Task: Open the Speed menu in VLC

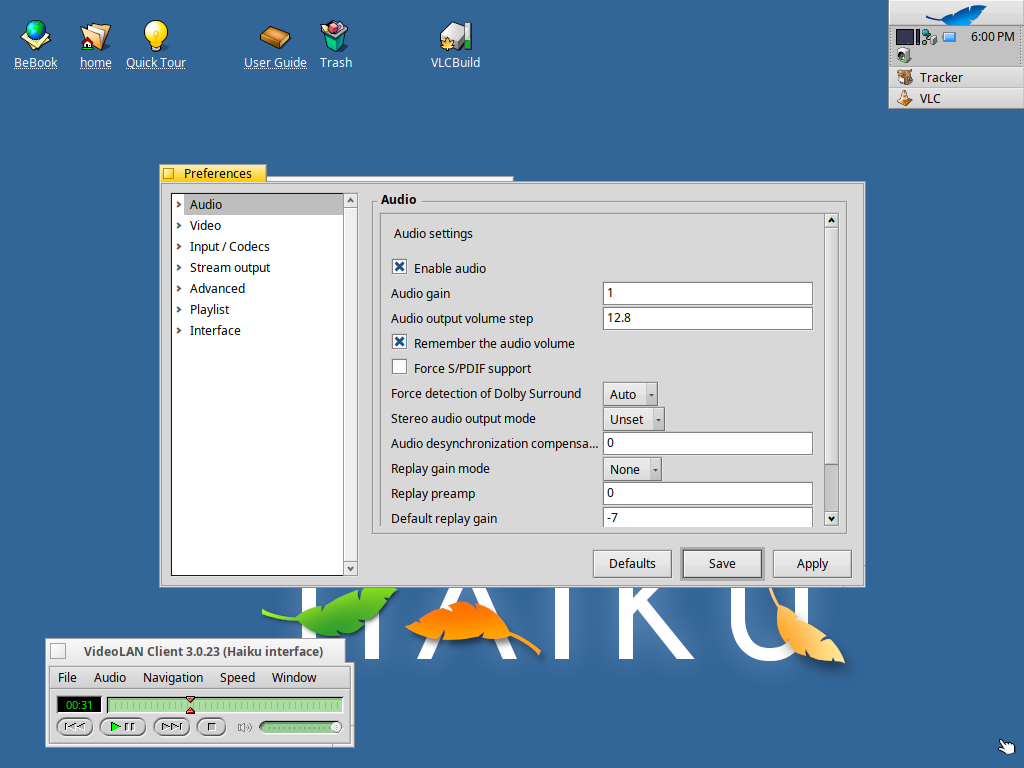Action: (x=237, y=677)
